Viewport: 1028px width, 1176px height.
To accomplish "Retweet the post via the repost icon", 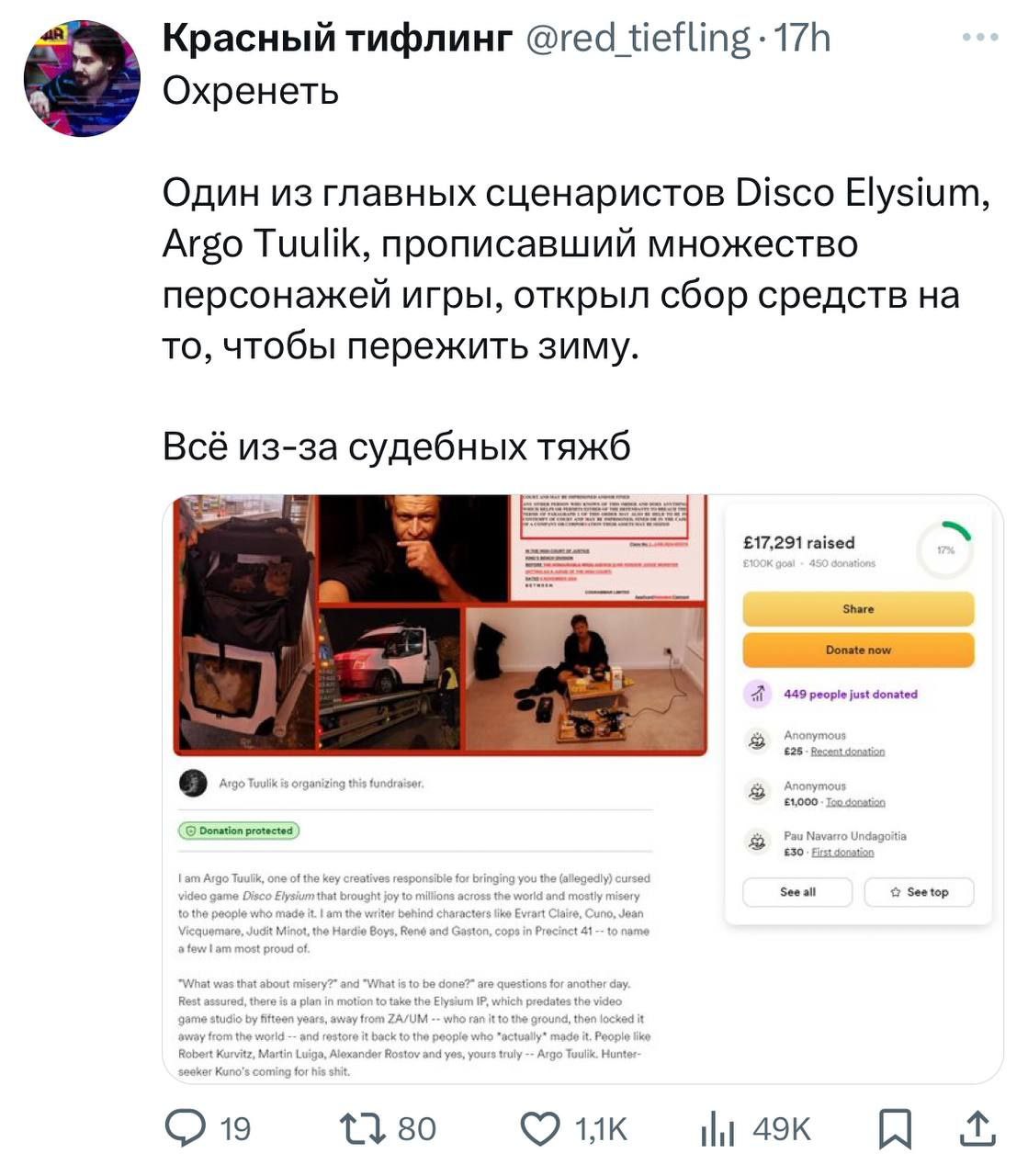I will point(363,1128).
